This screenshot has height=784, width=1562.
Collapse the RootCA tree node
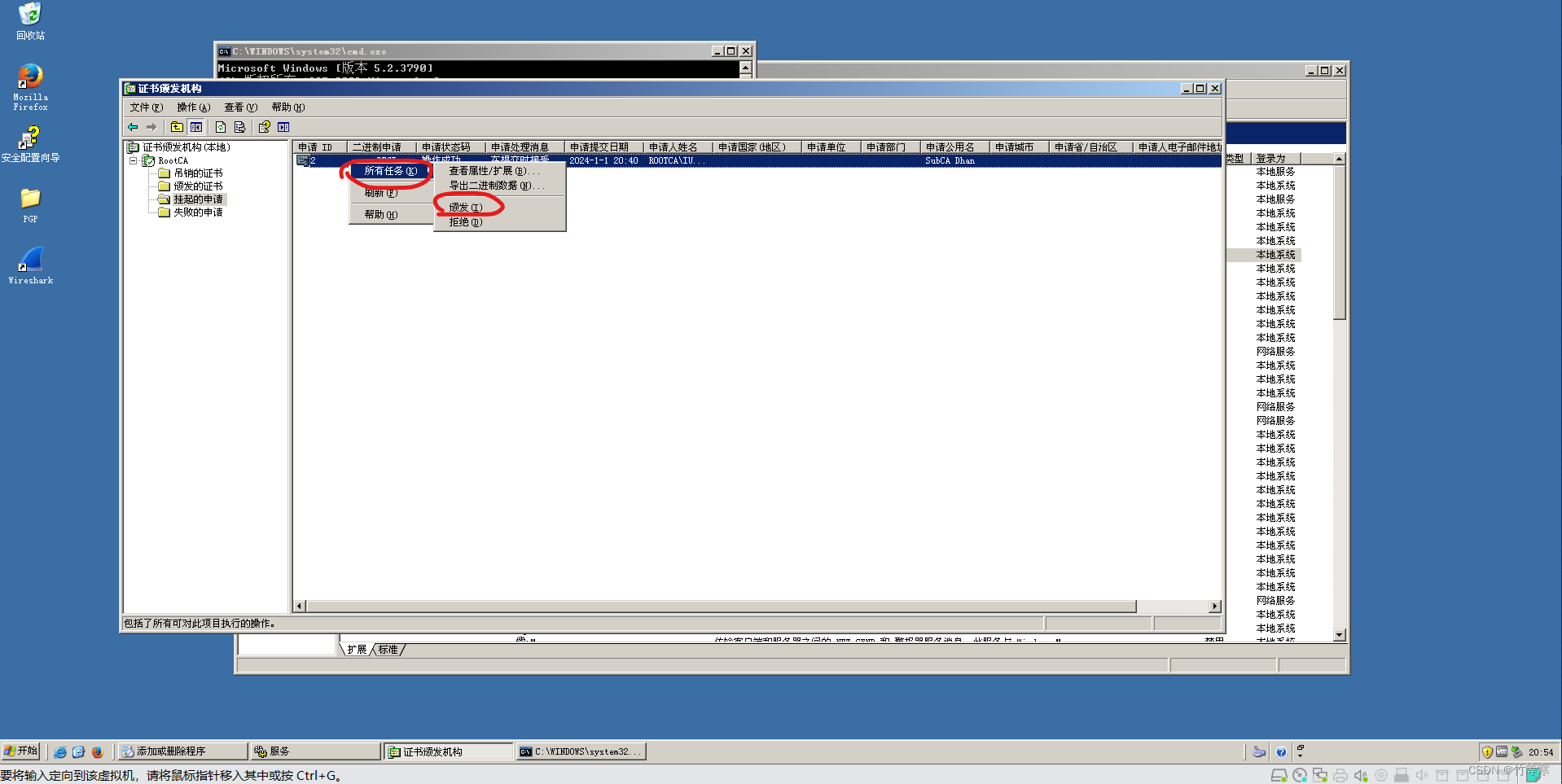point(134,160)
